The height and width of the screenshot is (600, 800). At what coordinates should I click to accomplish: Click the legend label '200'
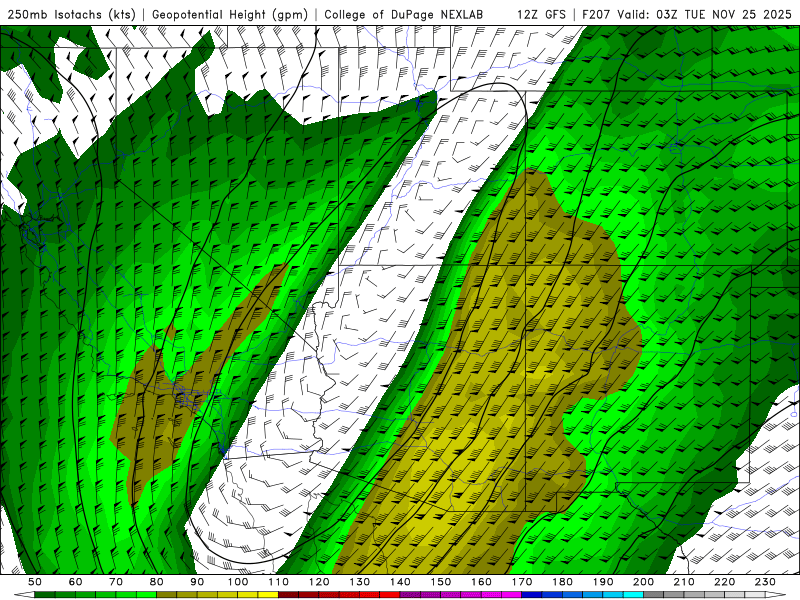(644, 582)
